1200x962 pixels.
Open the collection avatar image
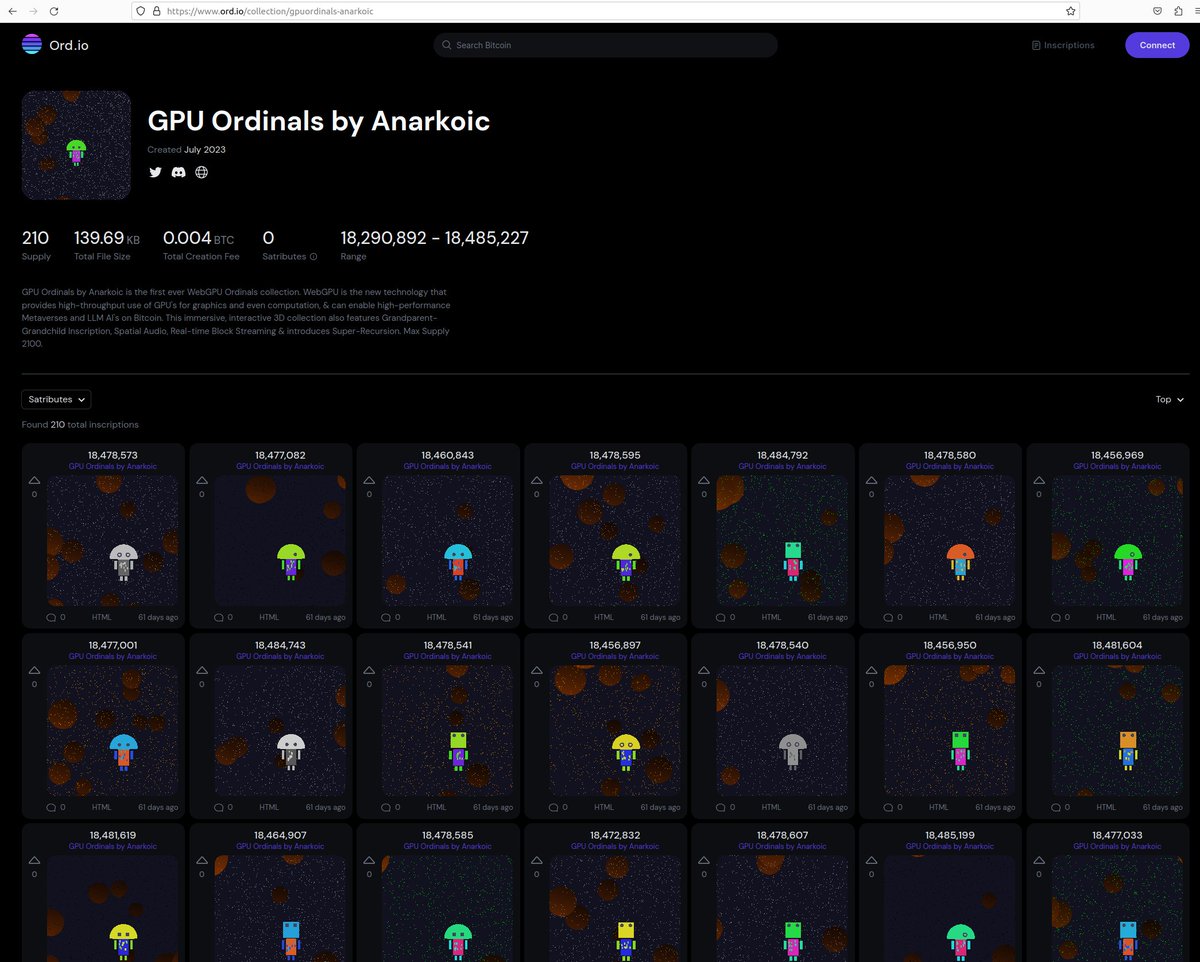76,145
